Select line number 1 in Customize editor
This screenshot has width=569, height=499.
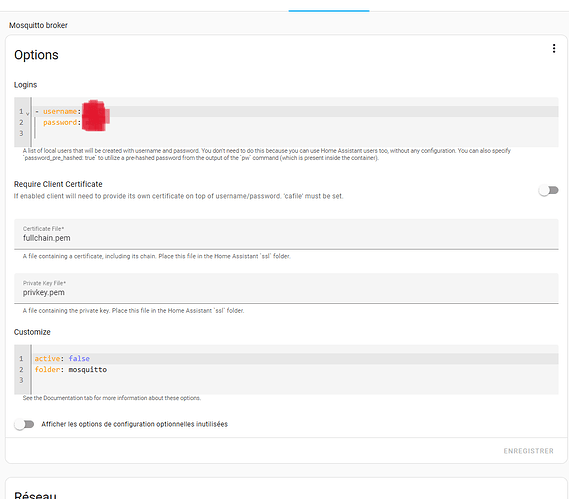pos(21,359)
